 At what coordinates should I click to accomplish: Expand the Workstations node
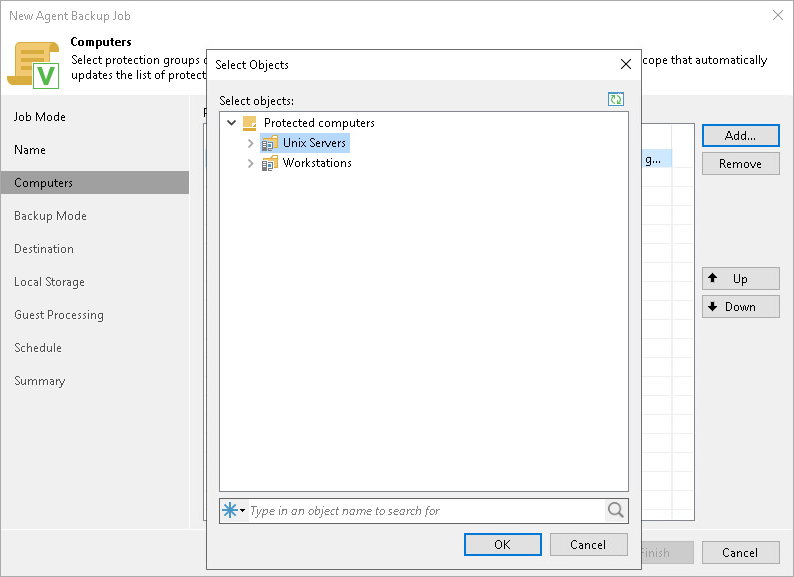point(250,163)
